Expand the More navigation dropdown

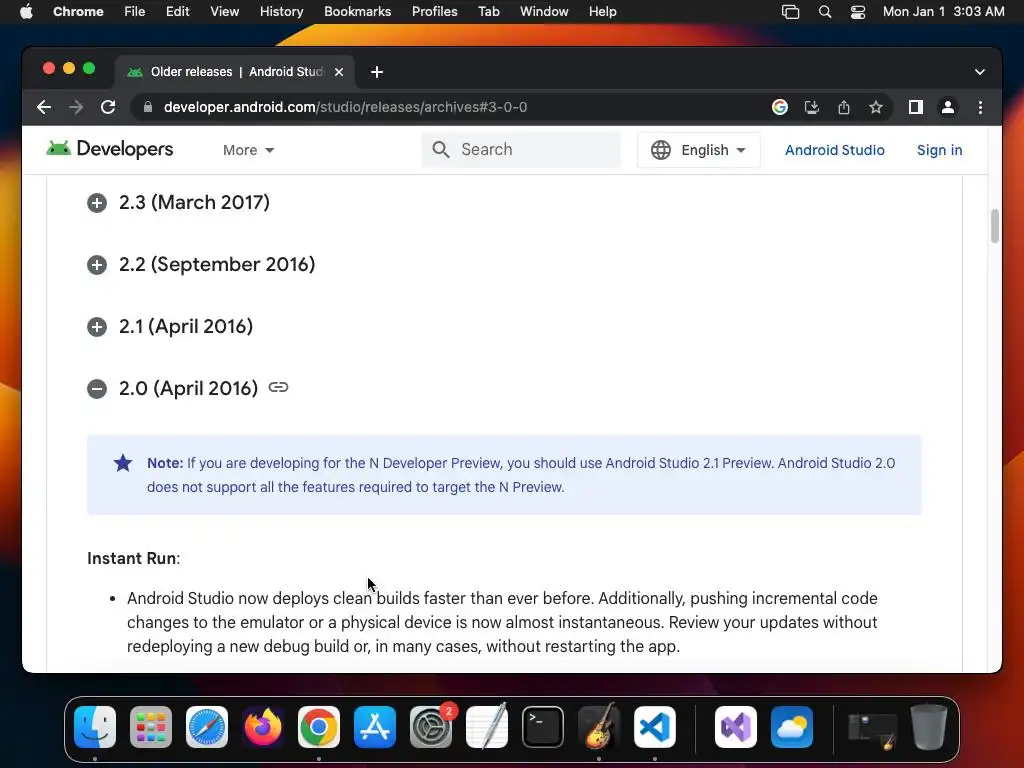tap(248, 150)
